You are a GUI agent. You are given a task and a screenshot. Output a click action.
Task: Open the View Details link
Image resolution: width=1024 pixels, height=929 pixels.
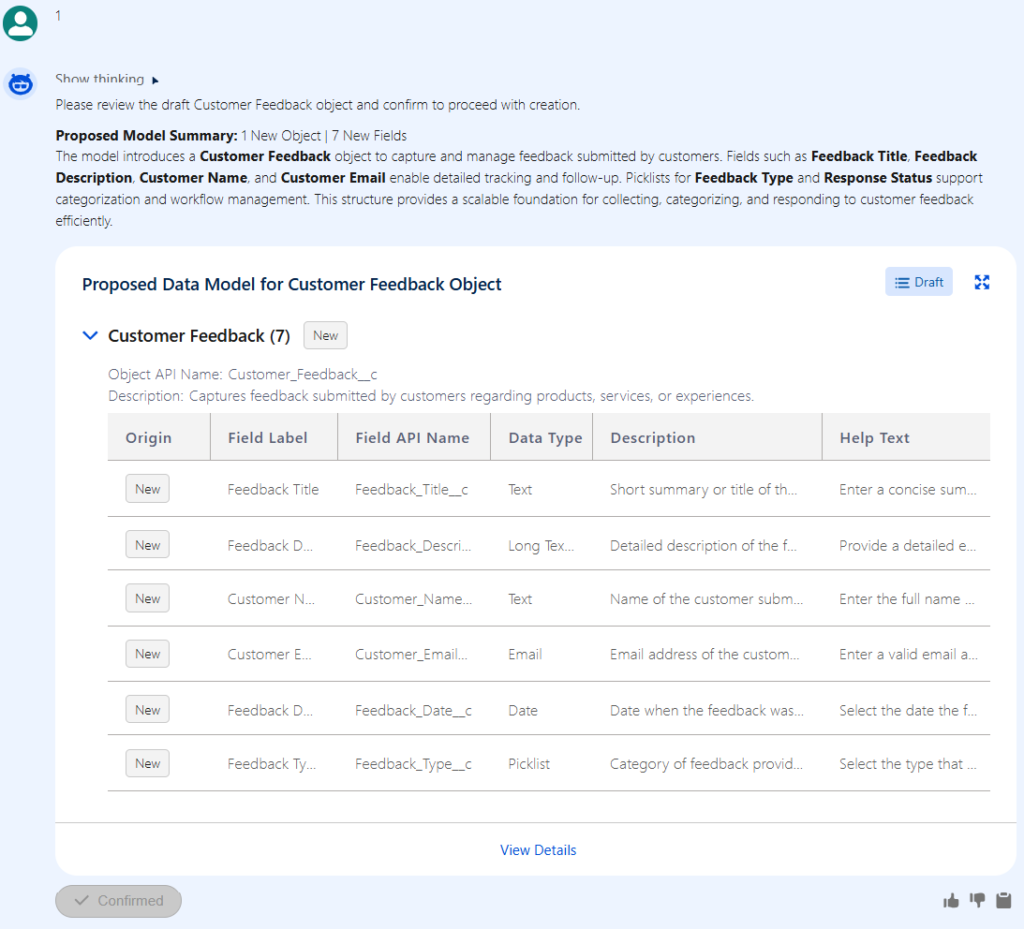[538, 850]
